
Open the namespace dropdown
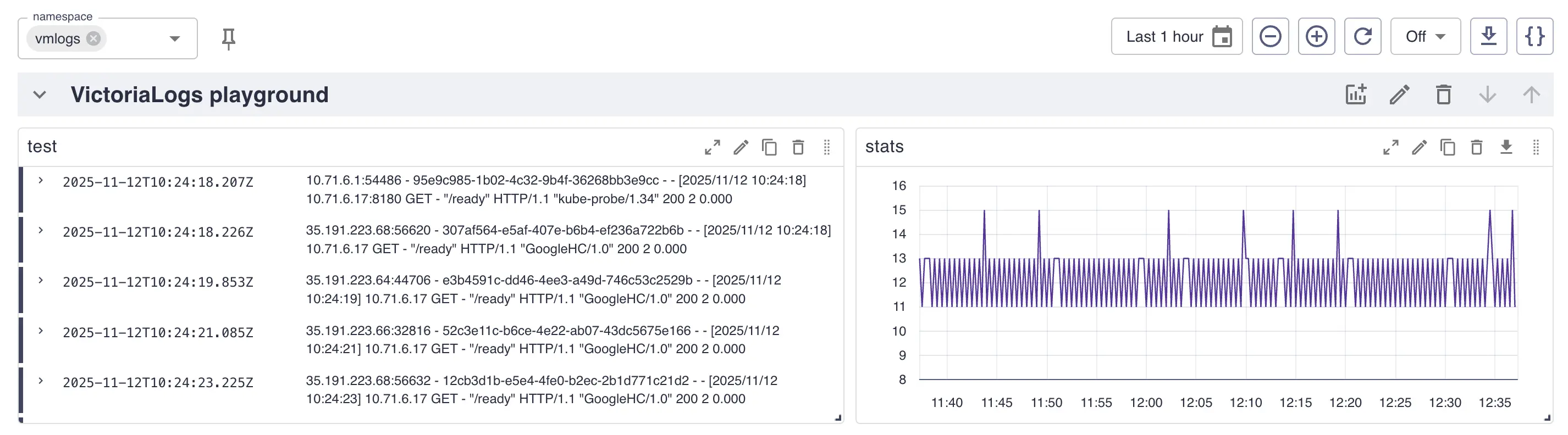tap(175, 39)
